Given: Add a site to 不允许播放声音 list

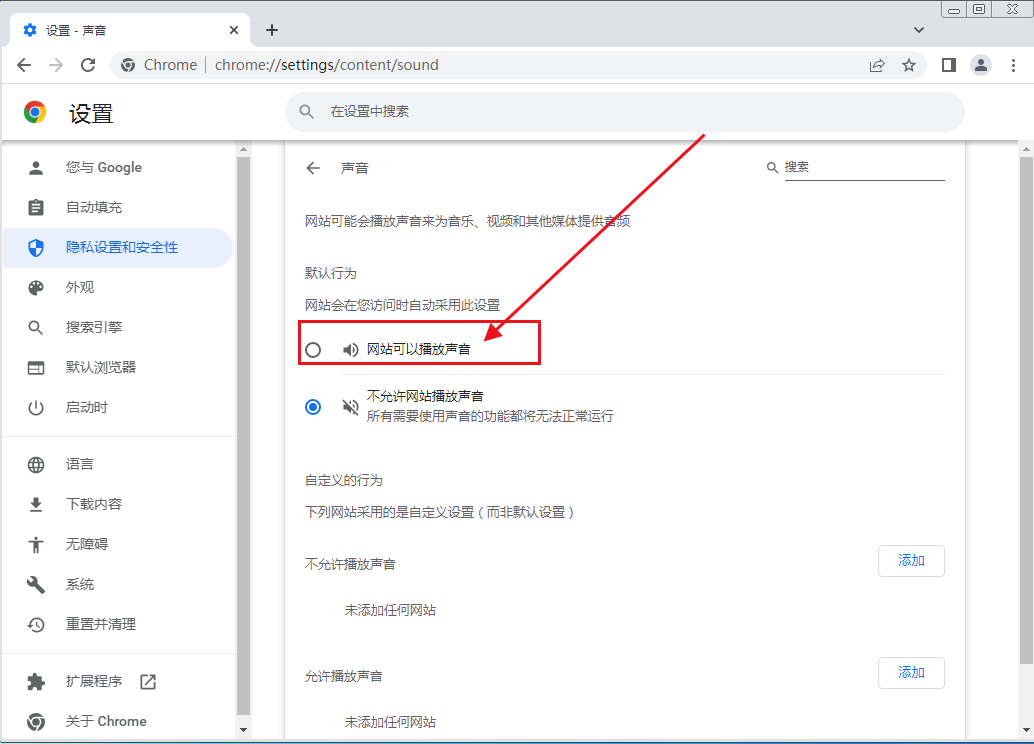Looking at the screenshot, I should coord(911,561).
